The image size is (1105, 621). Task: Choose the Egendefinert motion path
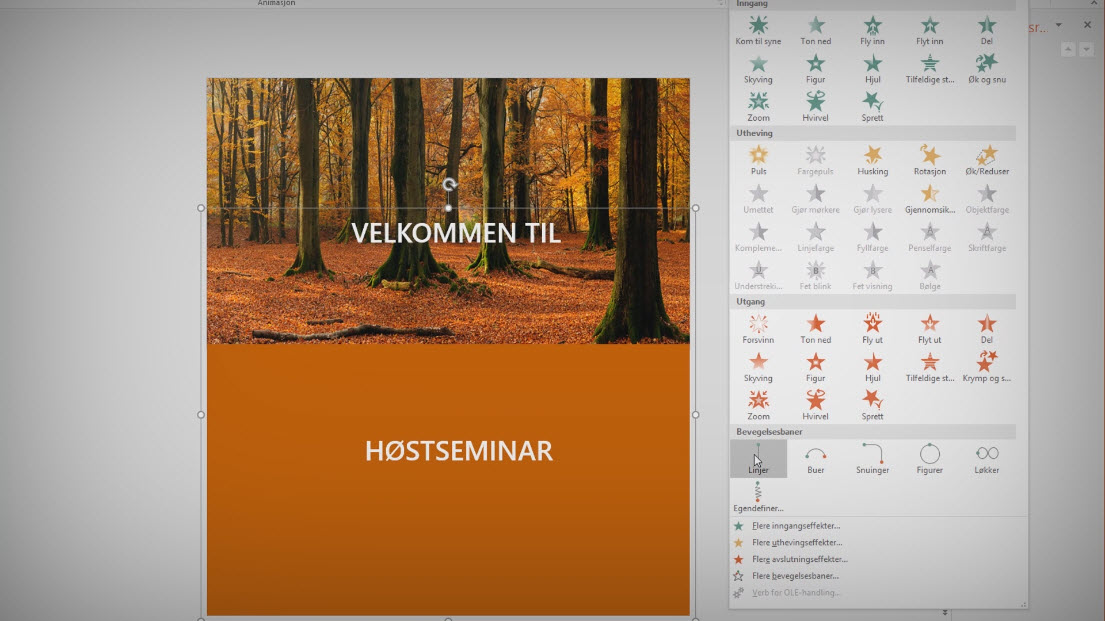pyautogui.click(x=758, y=497)
